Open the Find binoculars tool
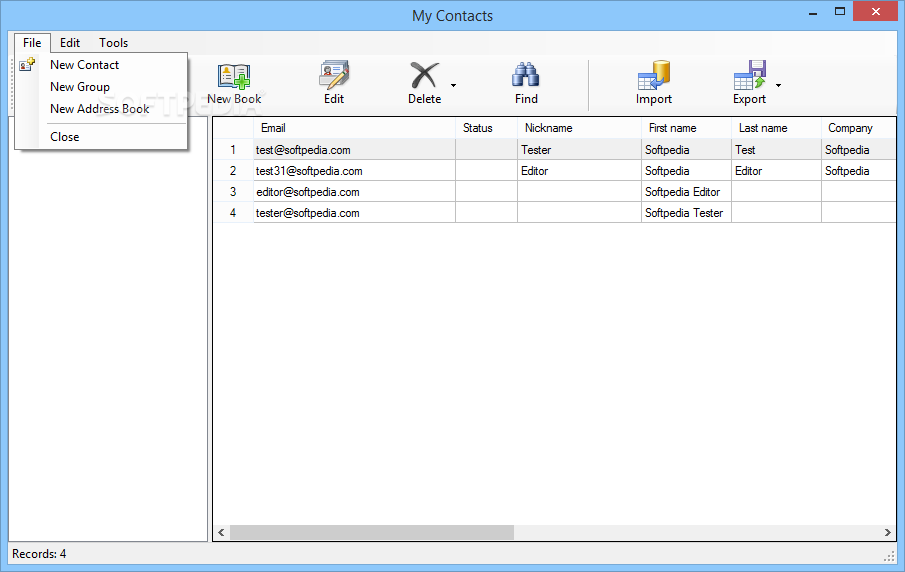The width and height of the screenshot is (905, 572). (525, 75)
